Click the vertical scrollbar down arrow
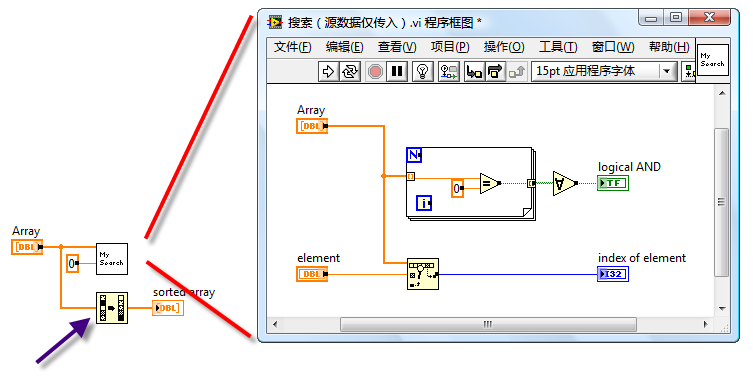753x385 pixels. tap(722, 309)
